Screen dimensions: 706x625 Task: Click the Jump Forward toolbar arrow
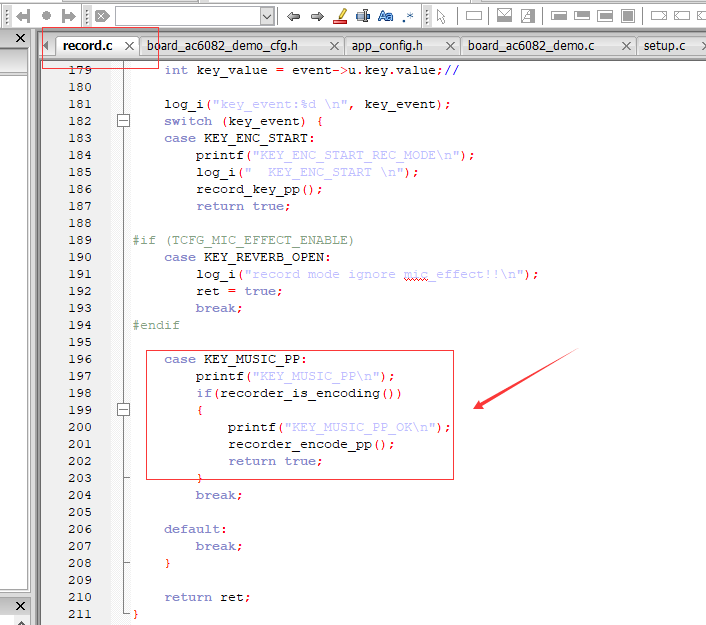[68, 17]
